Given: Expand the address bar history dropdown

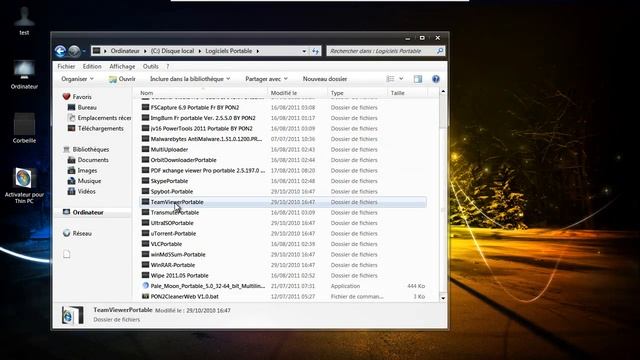Looking at the screenshot, I should click(304, 51).
